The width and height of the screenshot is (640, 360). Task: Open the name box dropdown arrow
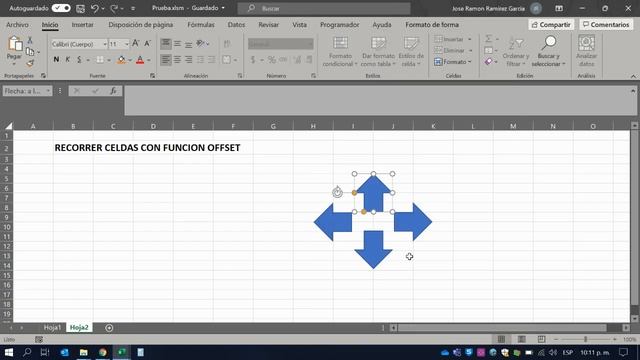[48, 91]
